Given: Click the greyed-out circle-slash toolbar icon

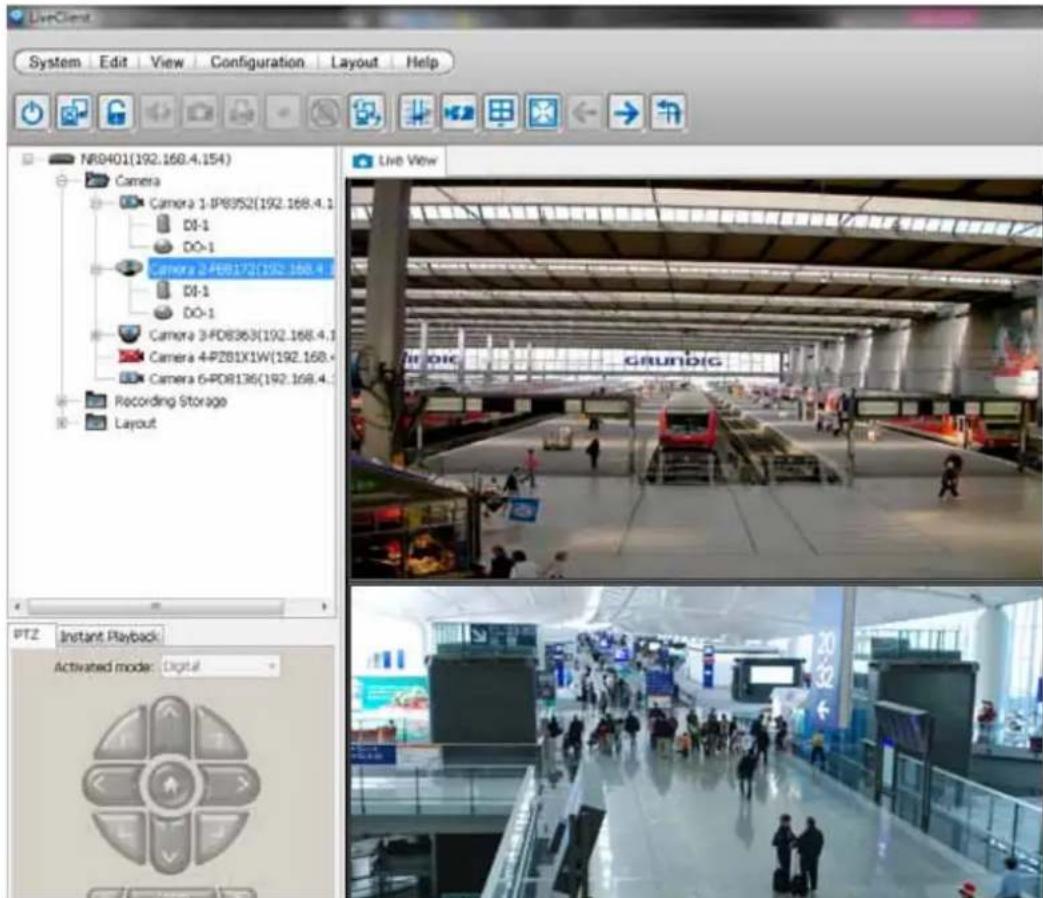Looking at the screenshot, I should pyautogui.click(x=324, y=112).
